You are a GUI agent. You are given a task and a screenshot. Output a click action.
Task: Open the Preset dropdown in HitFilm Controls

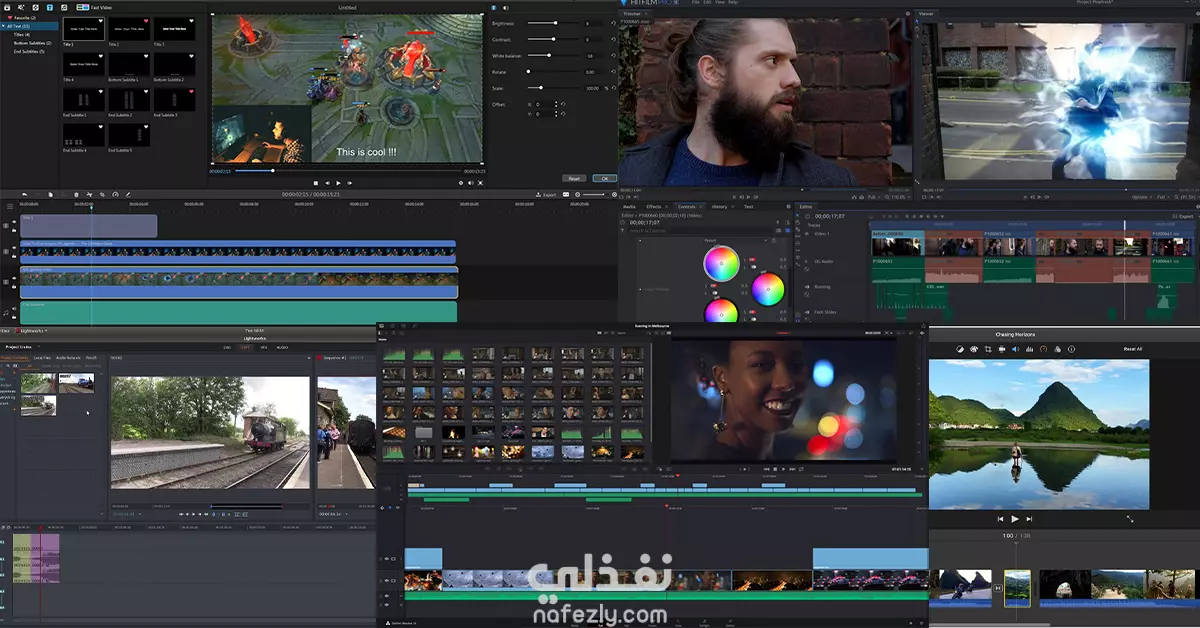[734, 240]
